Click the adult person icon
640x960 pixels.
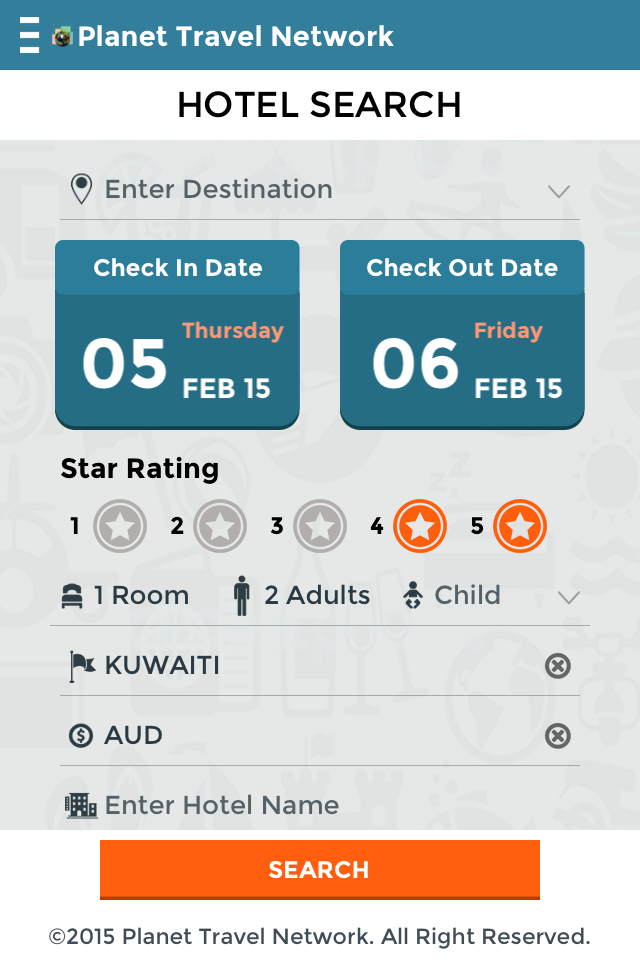[241, 596]
